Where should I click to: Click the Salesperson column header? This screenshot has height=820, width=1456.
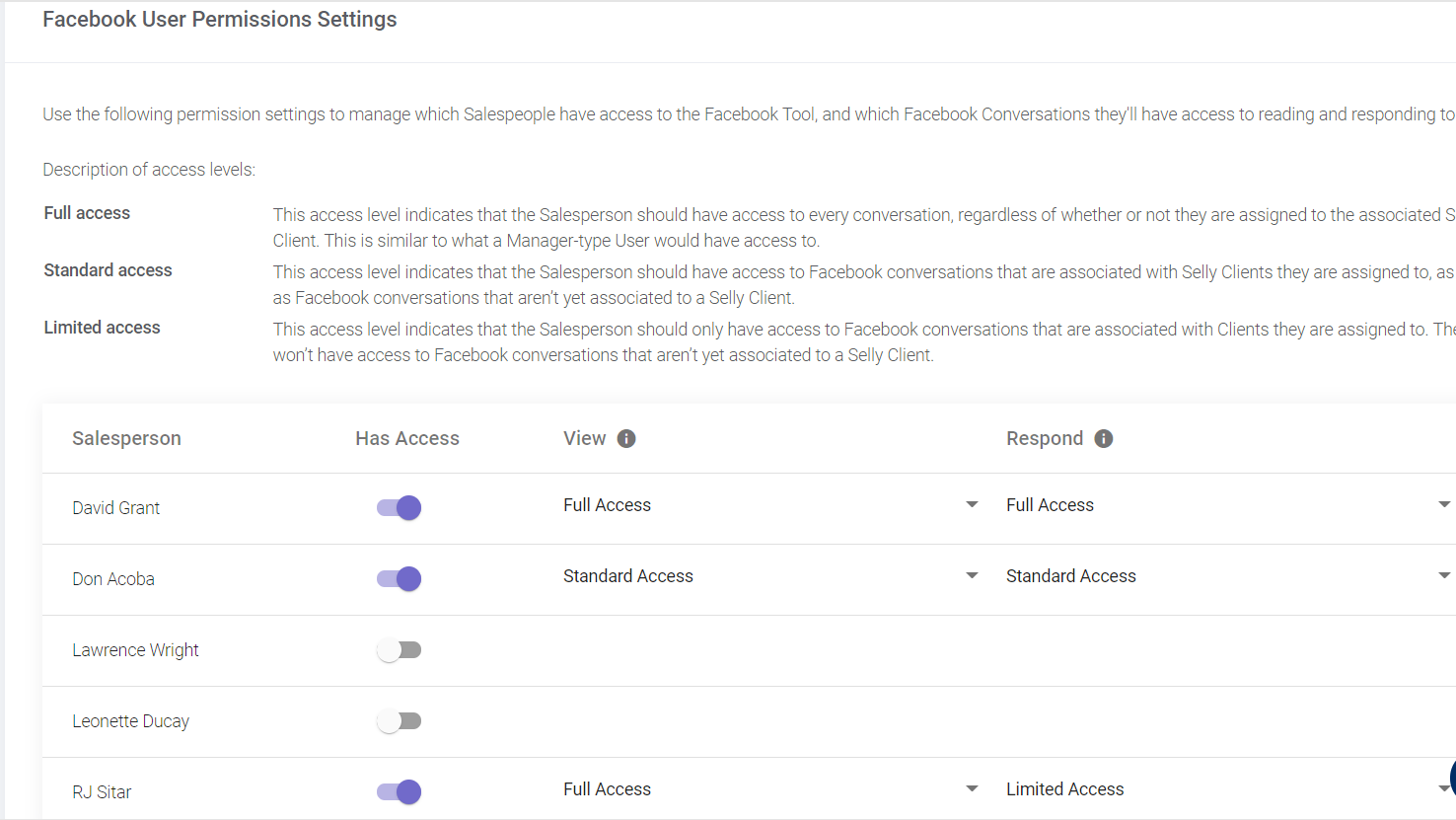[x=126, y=439]
